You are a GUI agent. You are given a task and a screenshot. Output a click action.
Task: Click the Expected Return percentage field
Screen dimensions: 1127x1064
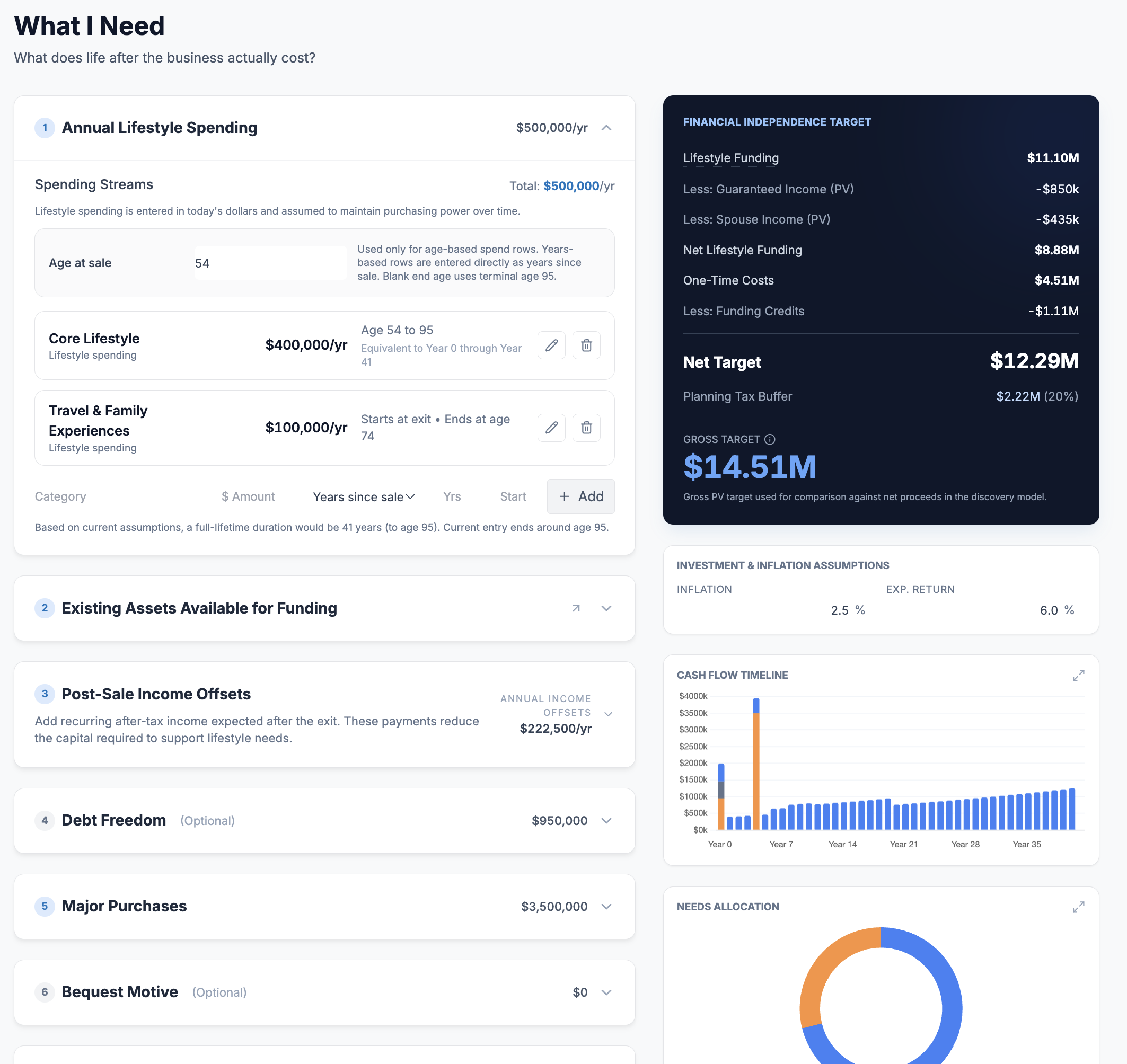1049,610
